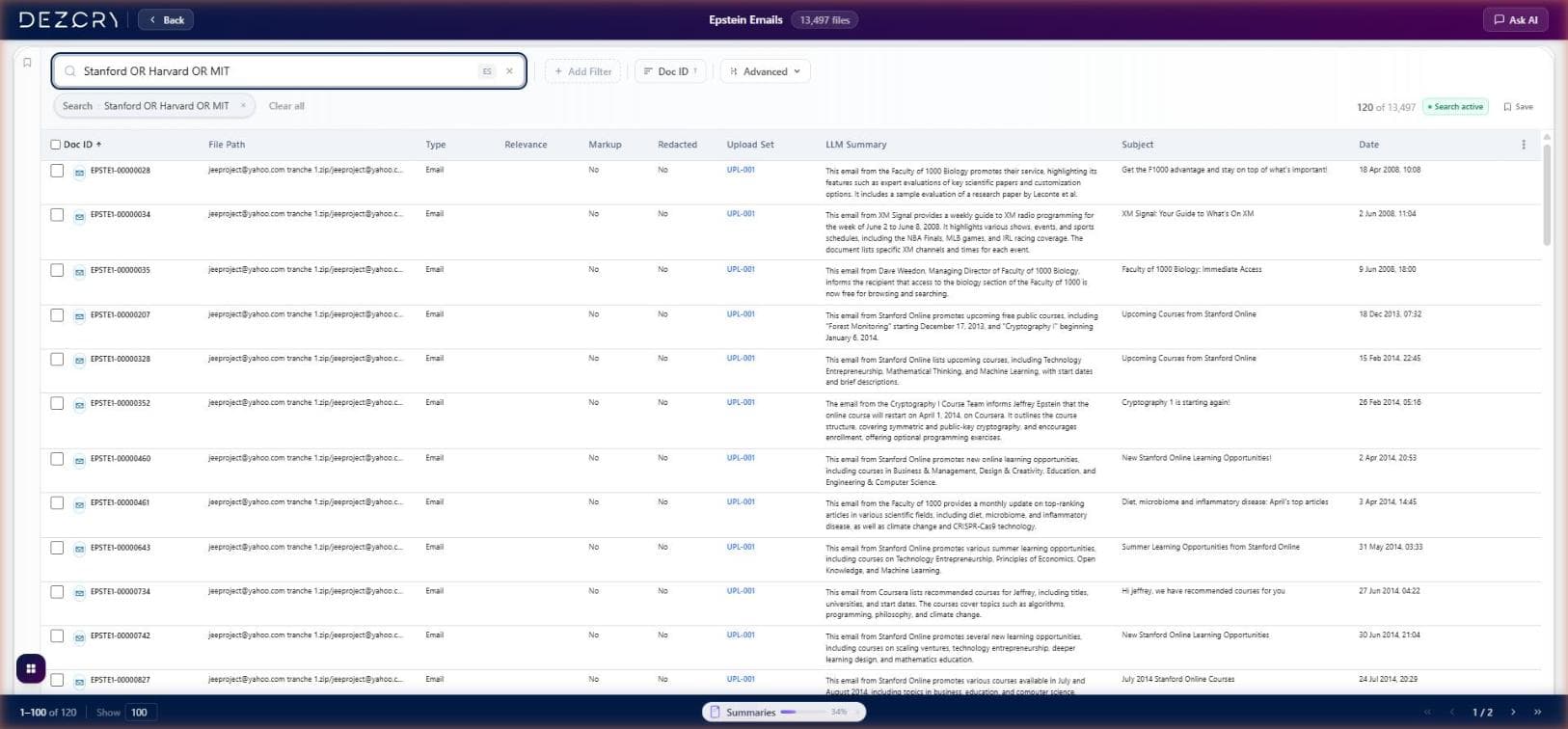
Task: Click the email icon for EPSTE1-00000352
Action: (79, 405)
